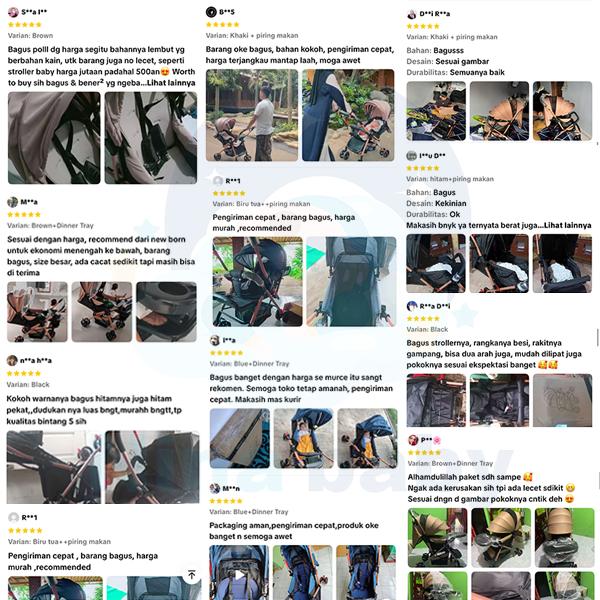This screenshot has width=600, height=600.
Task: Click D**i R**a reviewer avatar
Action: tap(411, 14)
